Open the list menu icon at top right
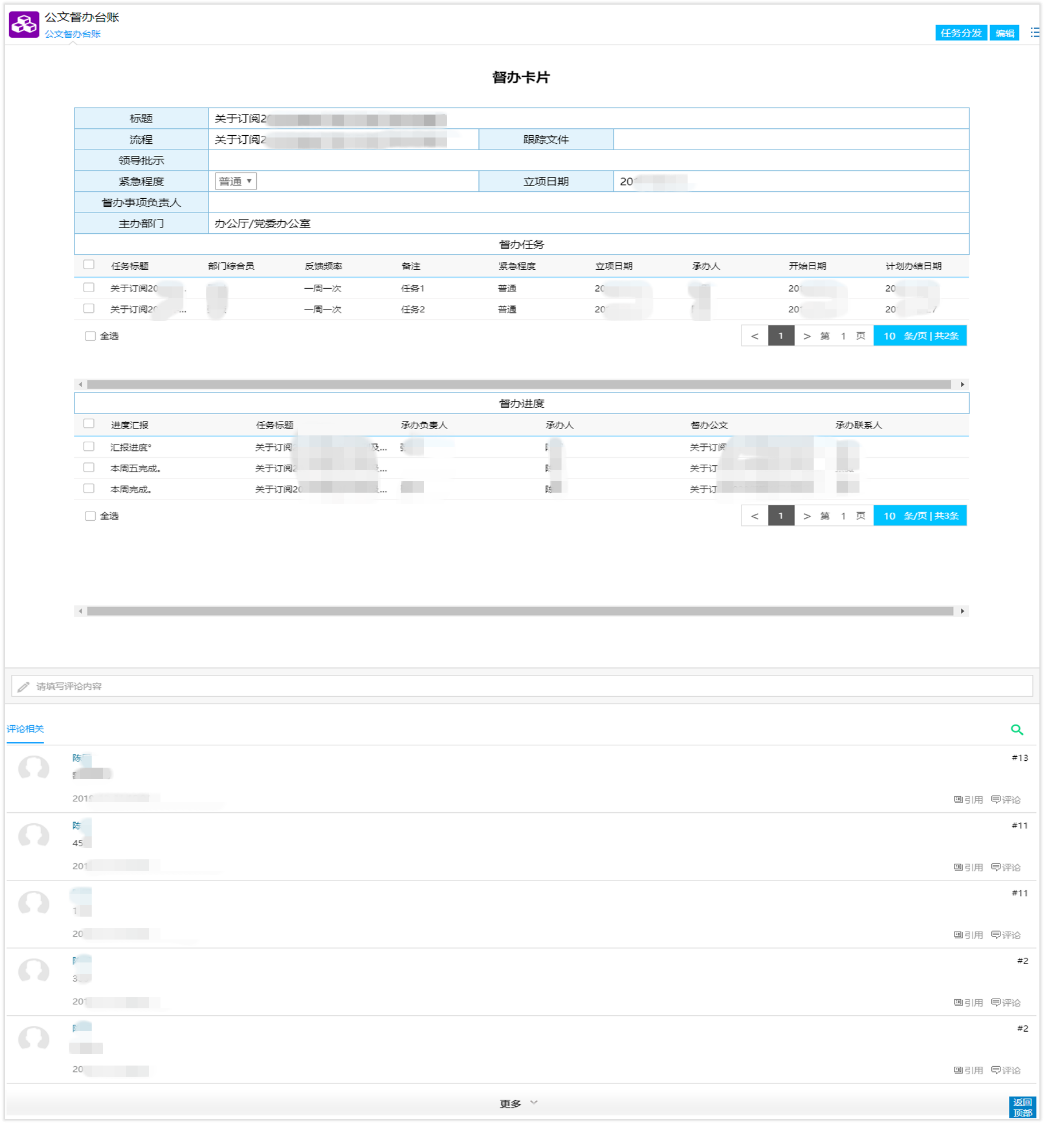The height and width of the screenshot is (1124, 1044). [x=1034, y=32]
